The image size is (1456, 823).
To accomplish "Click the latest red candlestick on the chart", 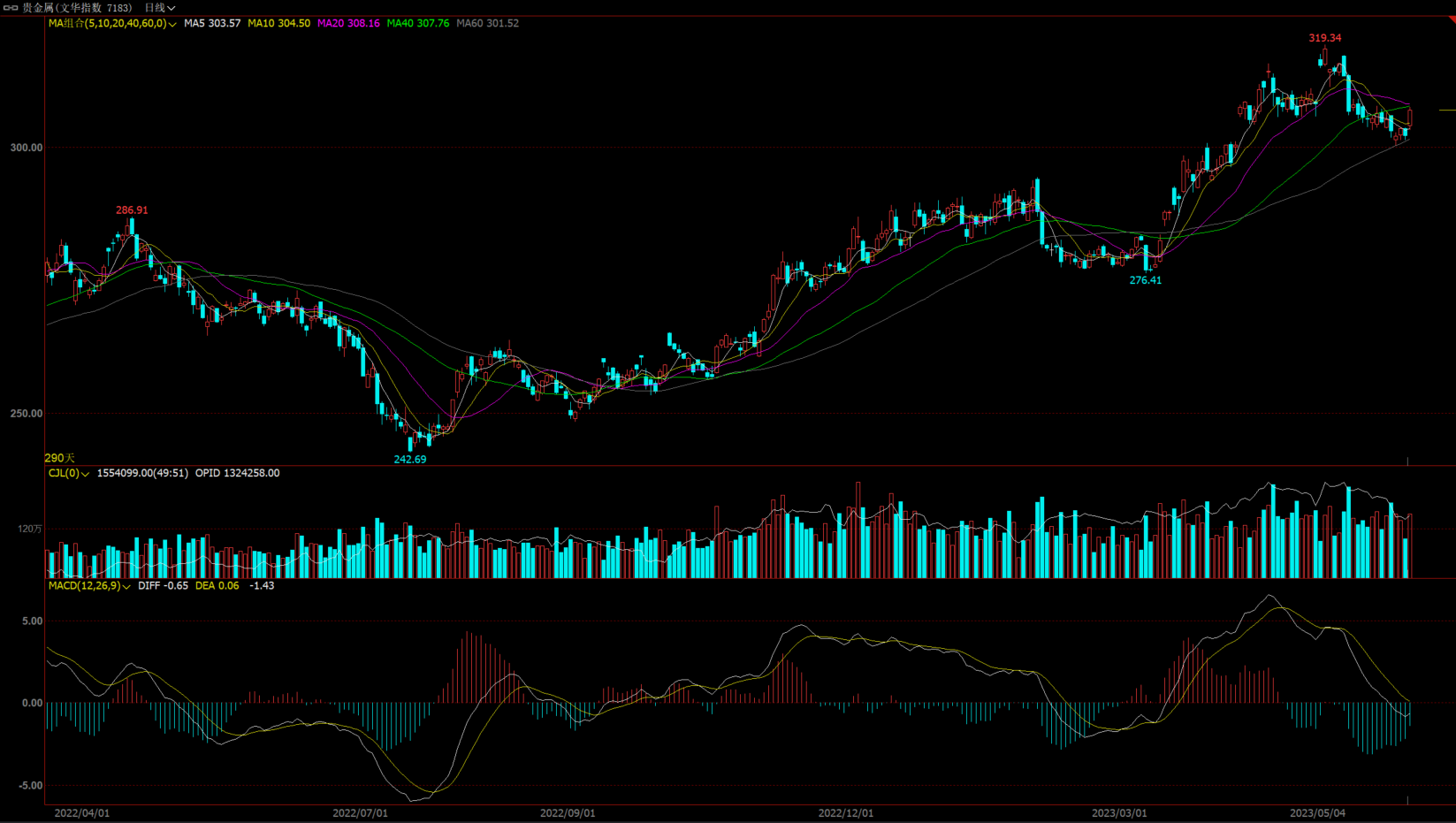I will tap(1411, 118).
